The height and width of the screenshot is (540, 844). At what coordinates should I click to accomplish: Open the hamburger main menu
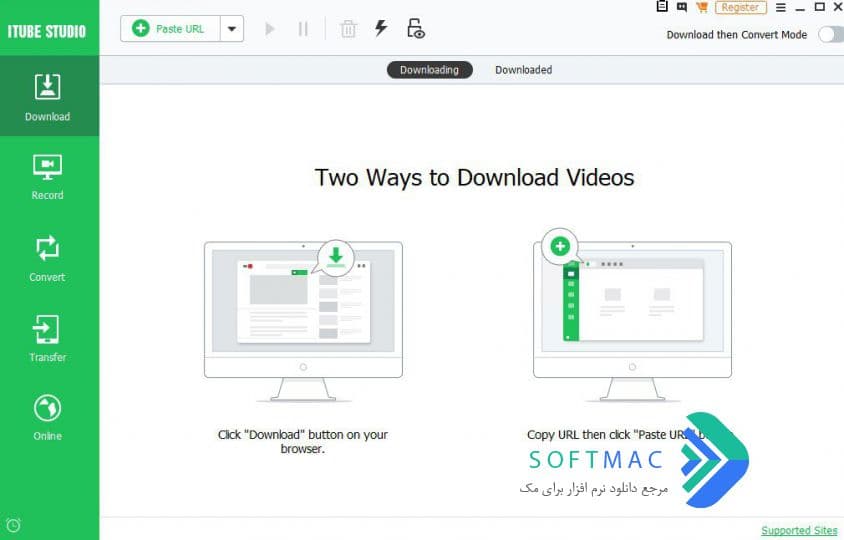pos(780,8)
